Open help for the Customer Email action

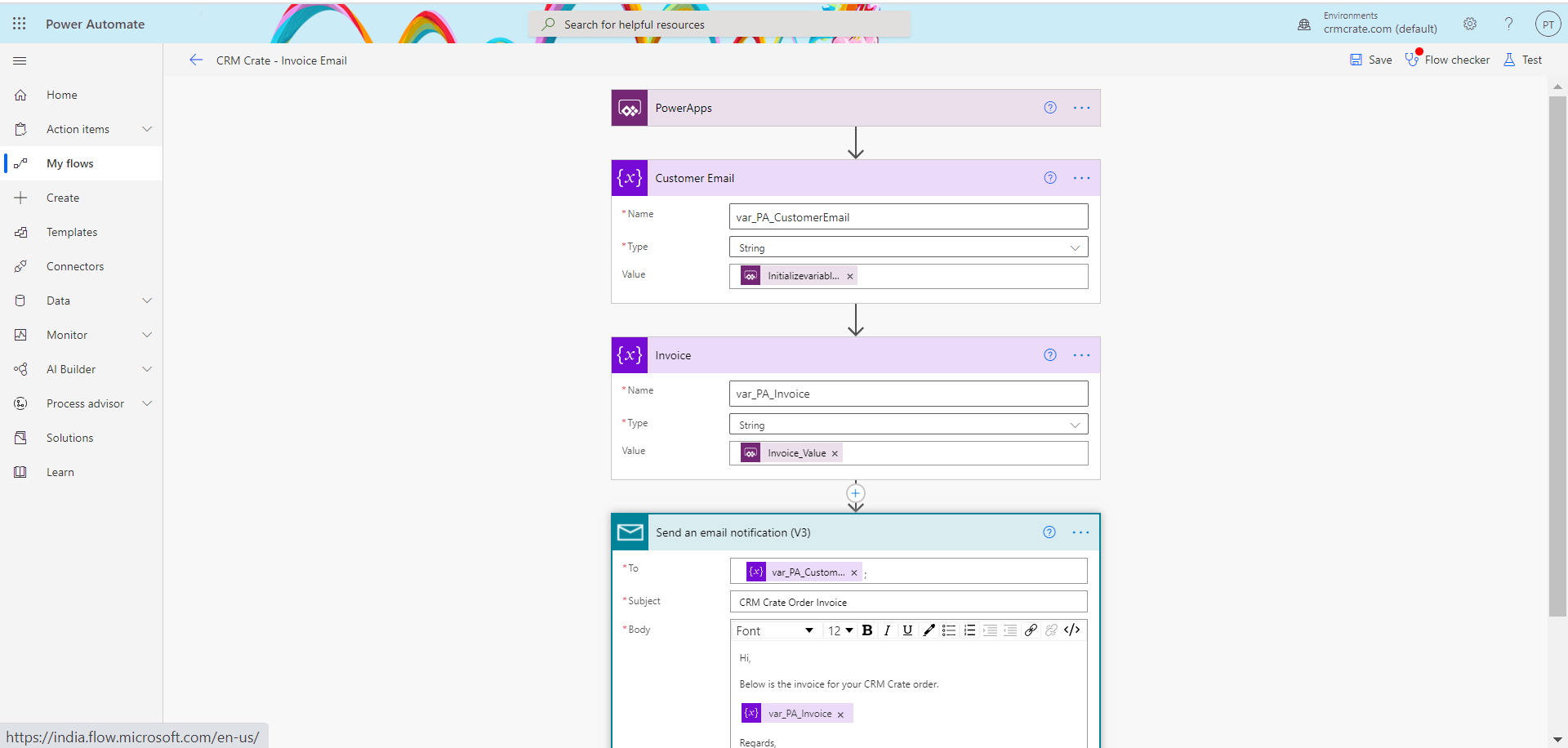[1049, 177]
